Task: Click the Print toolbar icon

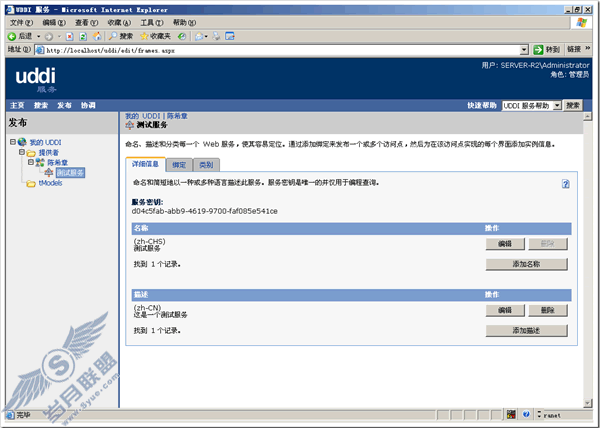Action: click(x=217, y=36)
